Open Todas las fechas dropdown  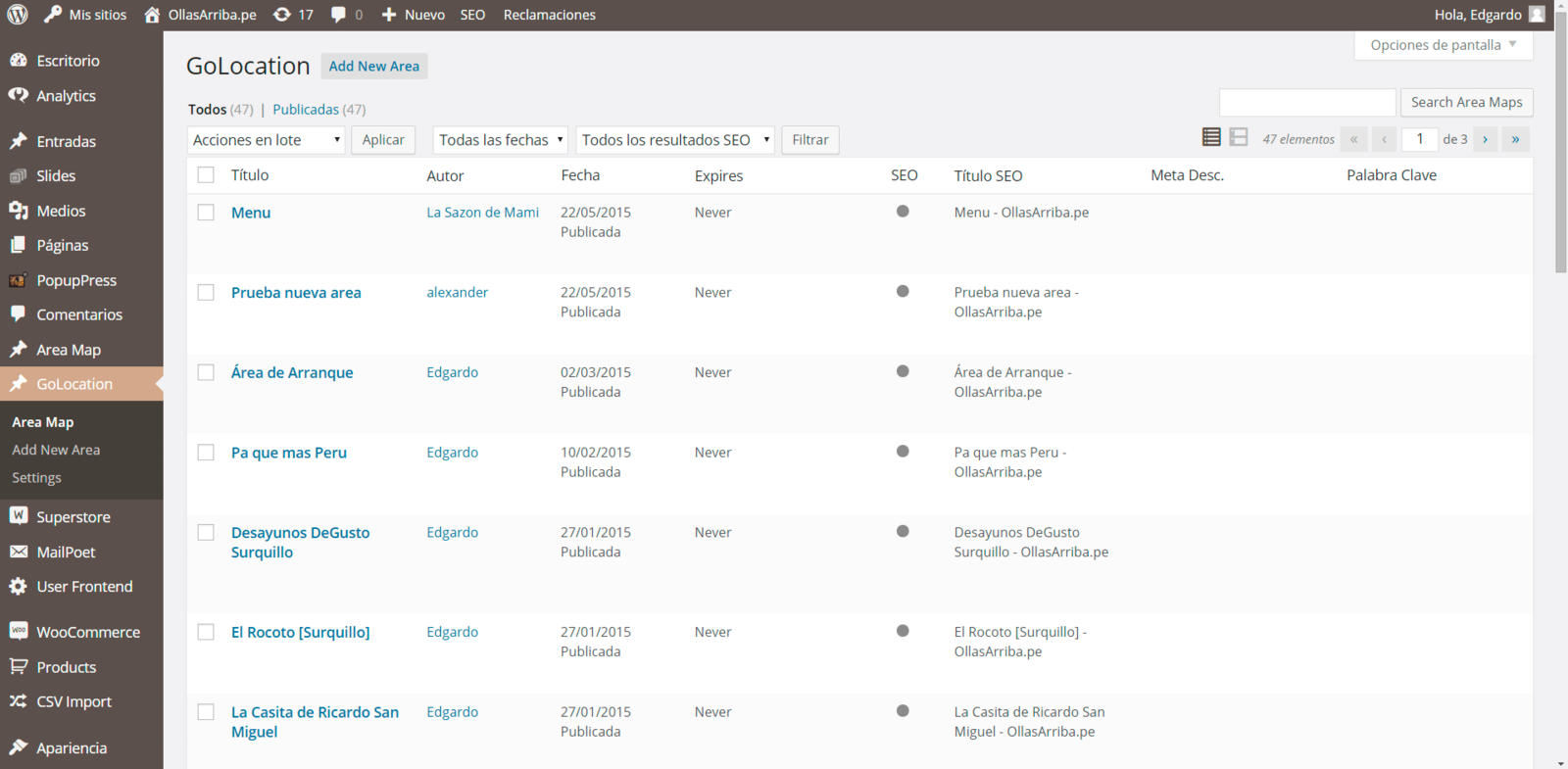click(x=500, y=140)
